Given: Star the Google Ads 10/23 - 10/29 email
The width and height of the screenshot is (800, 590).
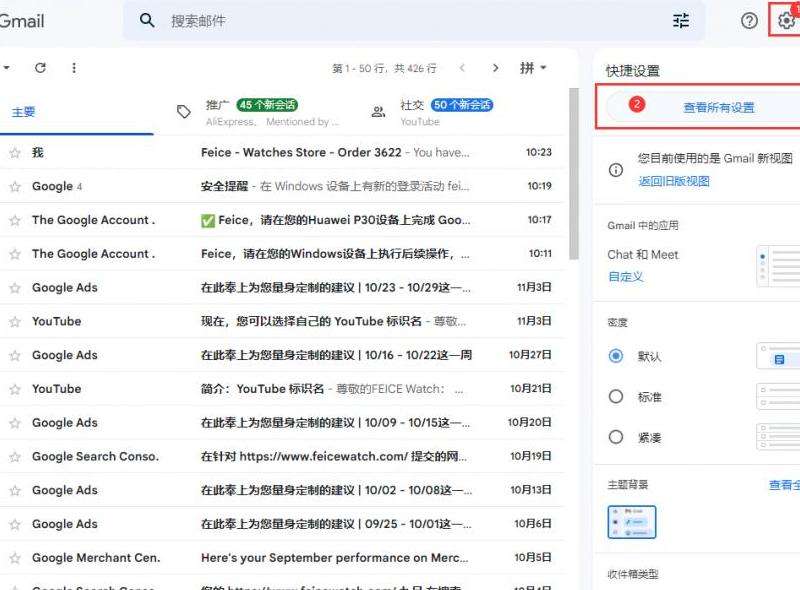Looking at the screenshot, I should 15,288.
